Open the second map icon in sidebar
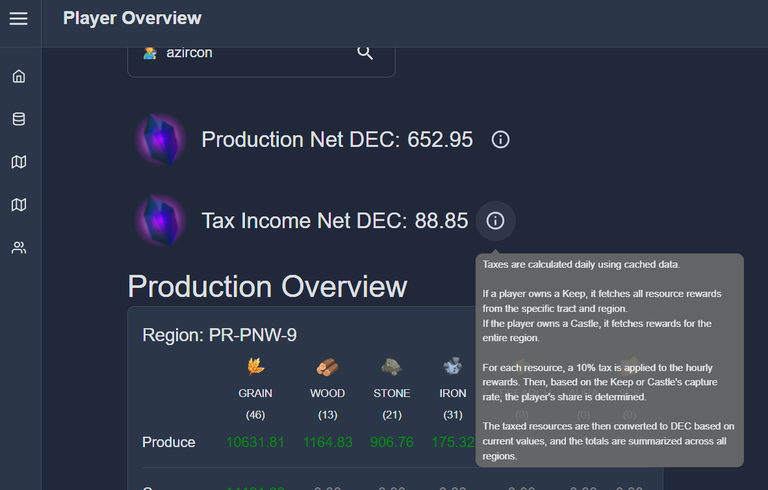This screenshot has width=768, height=490. [19, 204]
